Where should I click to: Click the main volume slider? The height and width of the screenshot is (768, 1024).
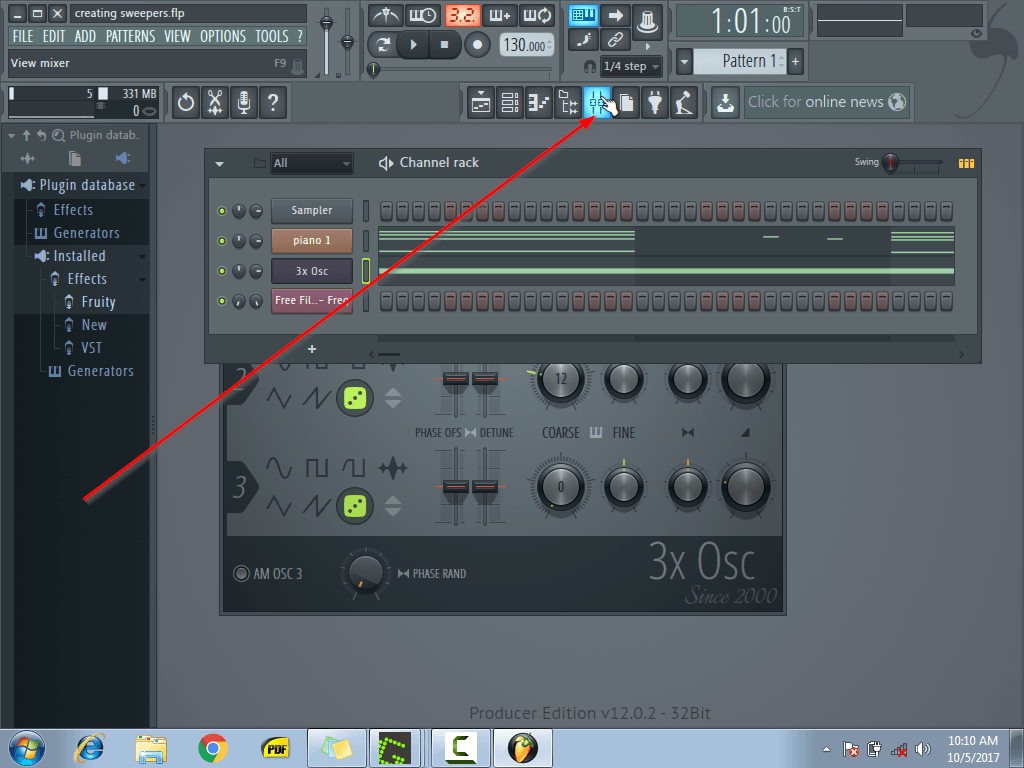(x=326, y=42)
